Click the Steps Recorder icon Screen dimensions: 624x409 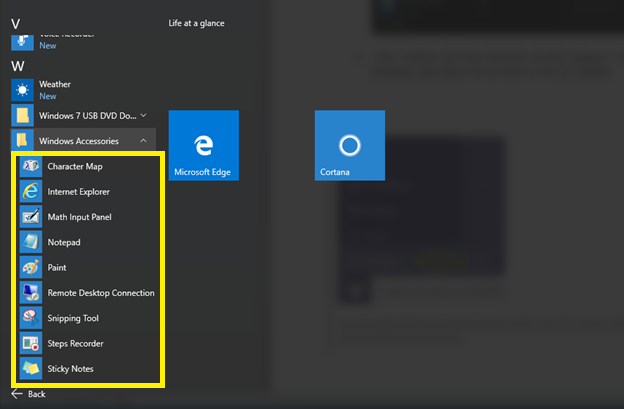point(31,343)
